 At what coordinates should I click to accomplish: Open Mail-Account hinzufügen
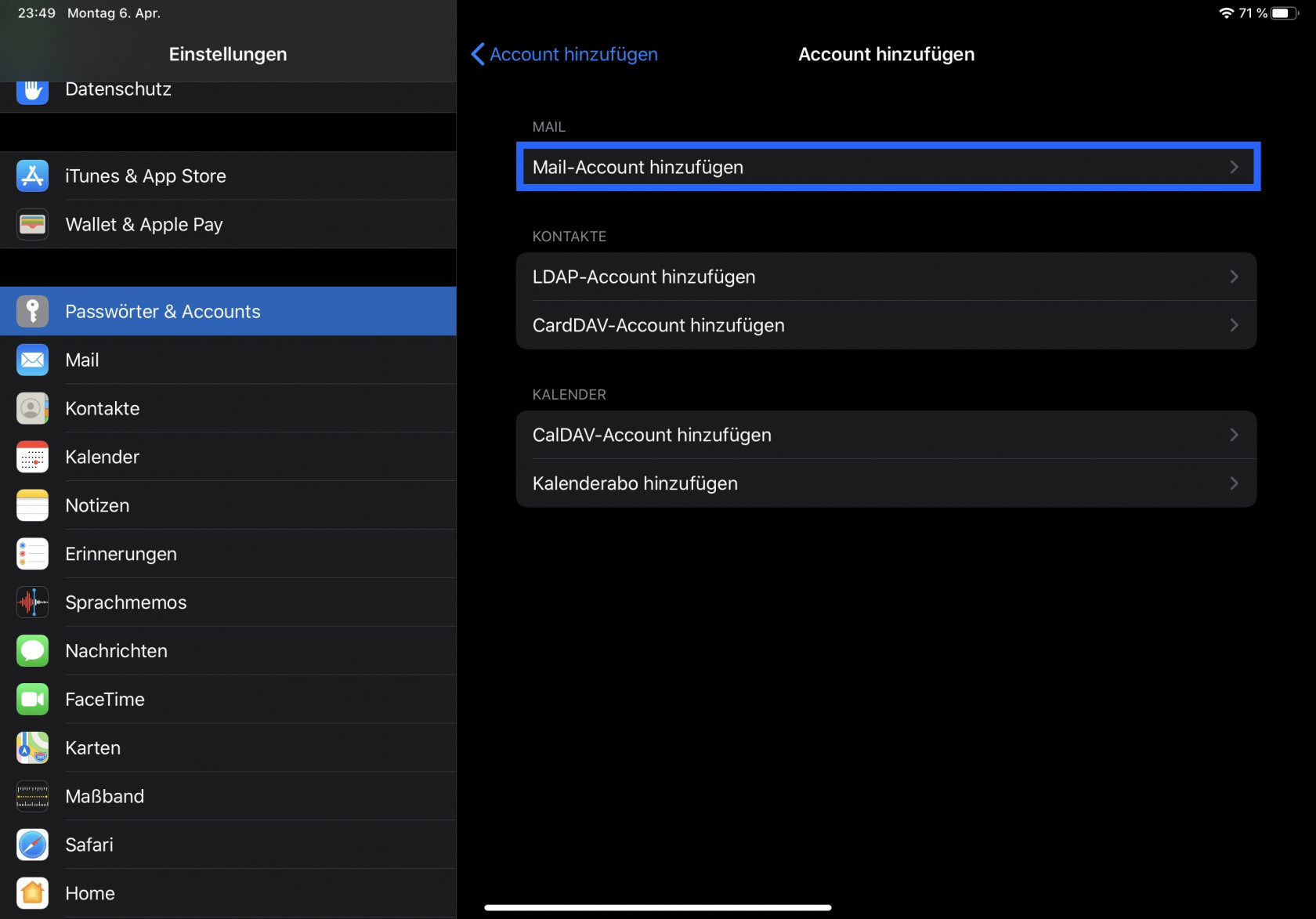(x=887, y=167)
